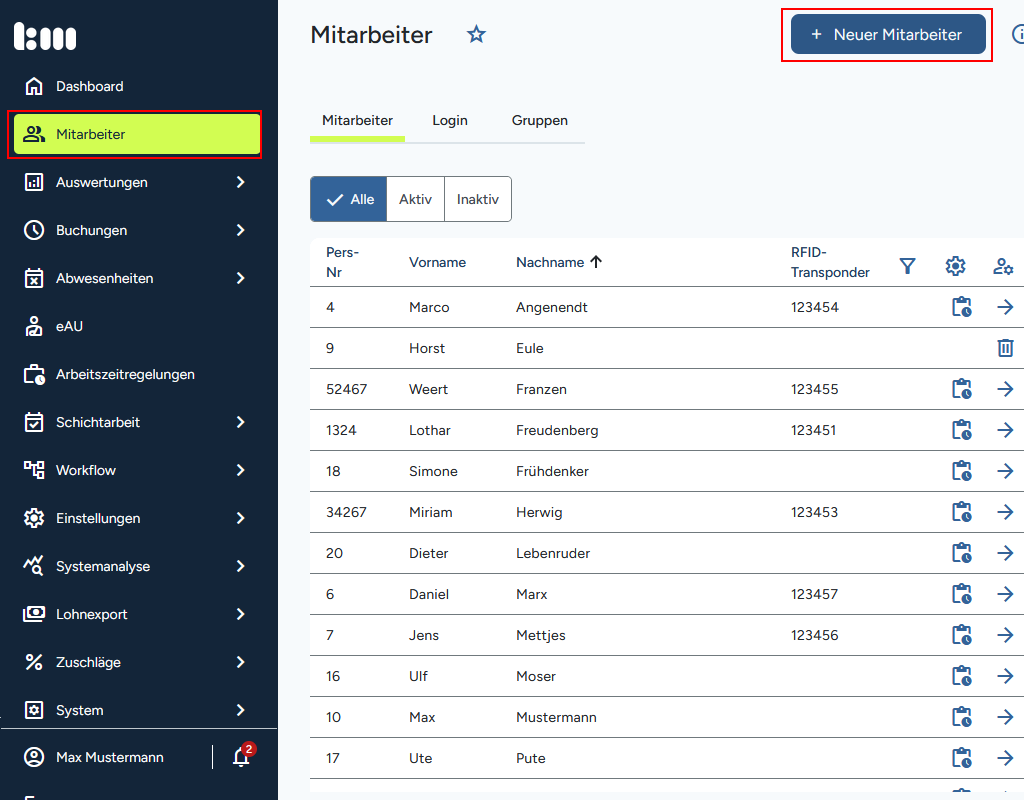1024x800 pixels.
Task: Expand the Systemanalyse submenu chevron
Action: 240,566
